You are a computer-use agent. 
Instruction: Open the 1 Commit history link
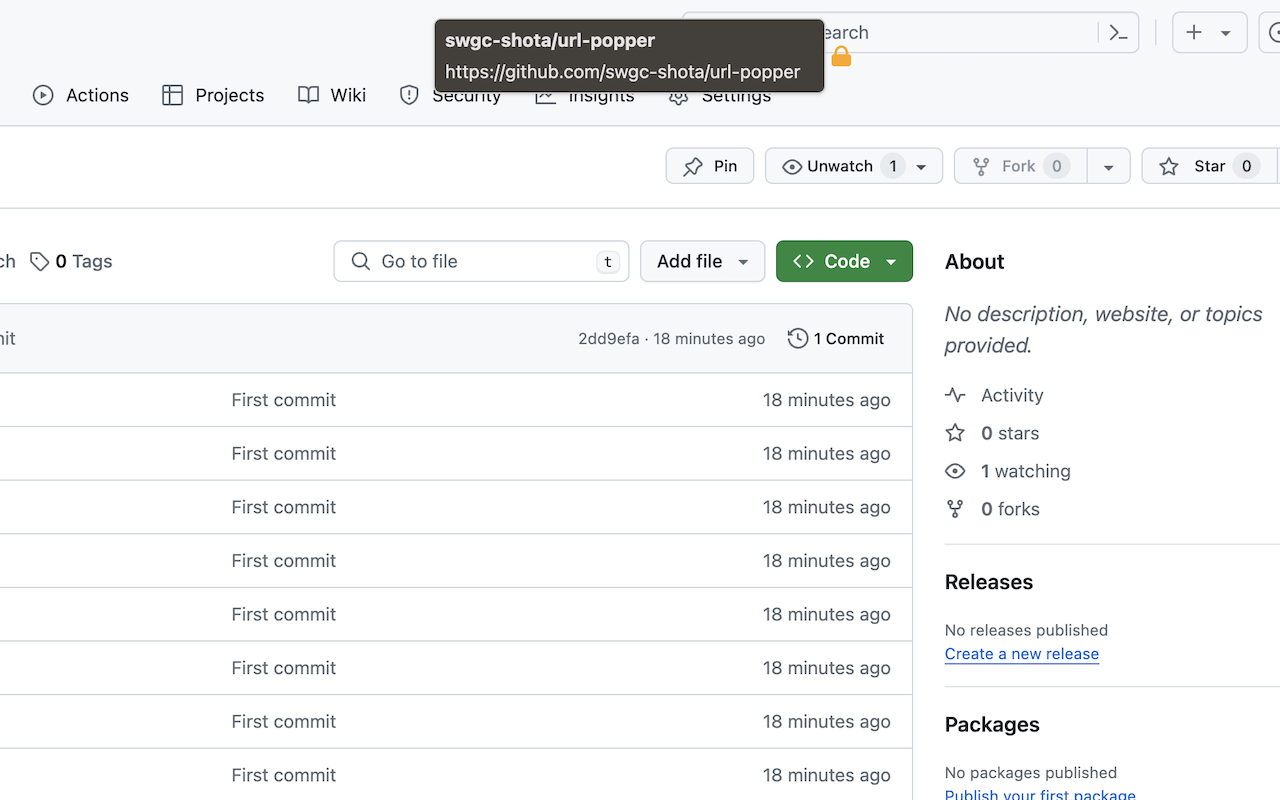pyautogui.click(x=836, y=339)
